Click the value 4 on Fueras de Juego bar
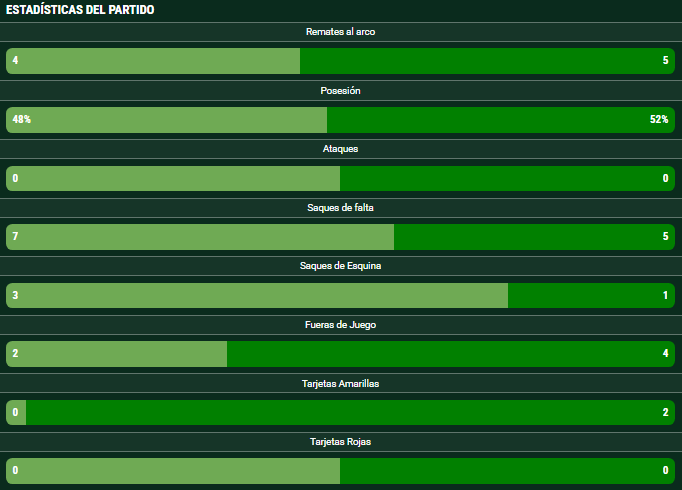This screenshot has height=490, width=682. [x=665, y=354]
